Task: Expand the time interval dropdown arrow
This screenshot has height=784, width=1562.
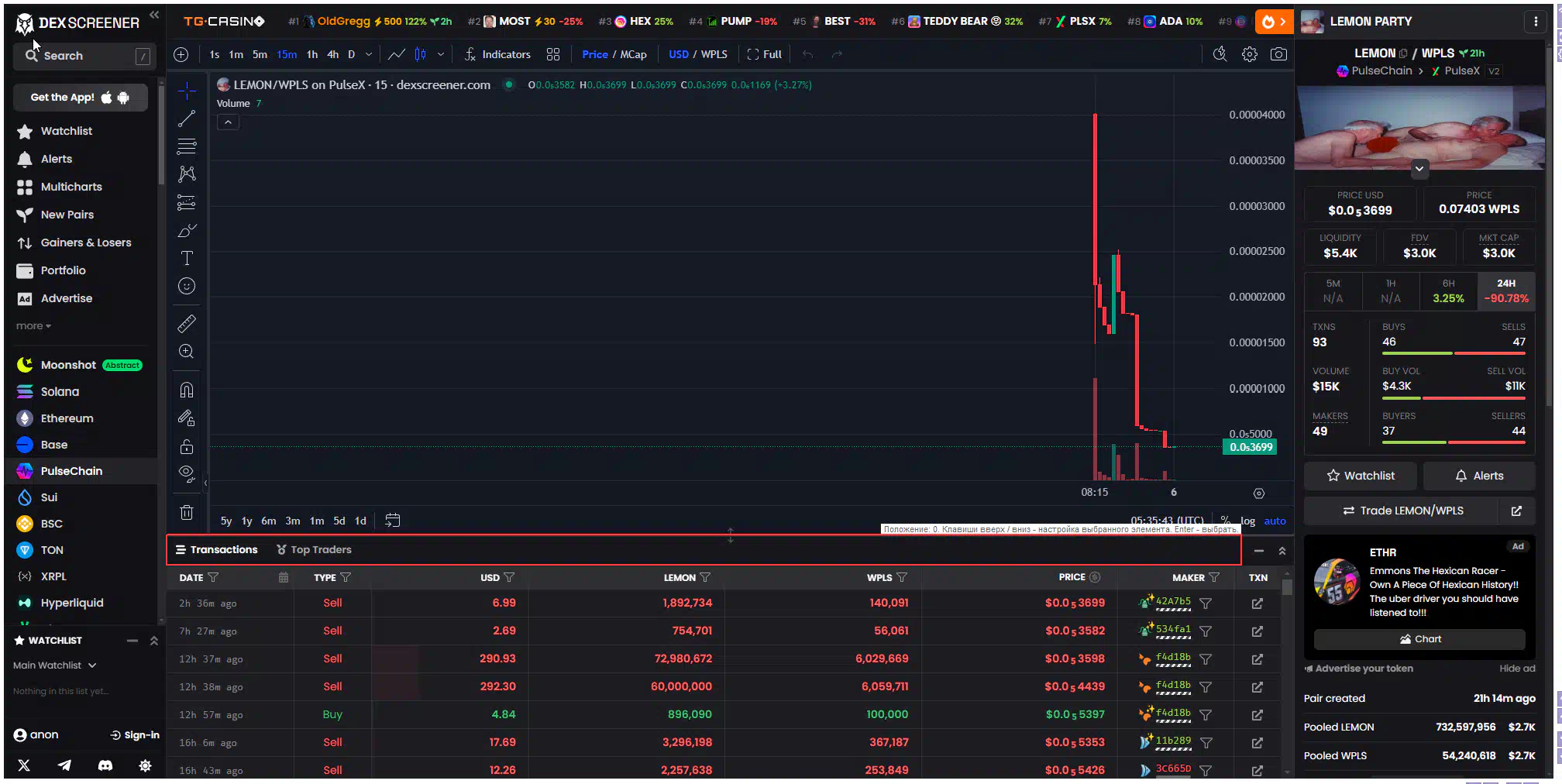Action: tap(369, 54)
